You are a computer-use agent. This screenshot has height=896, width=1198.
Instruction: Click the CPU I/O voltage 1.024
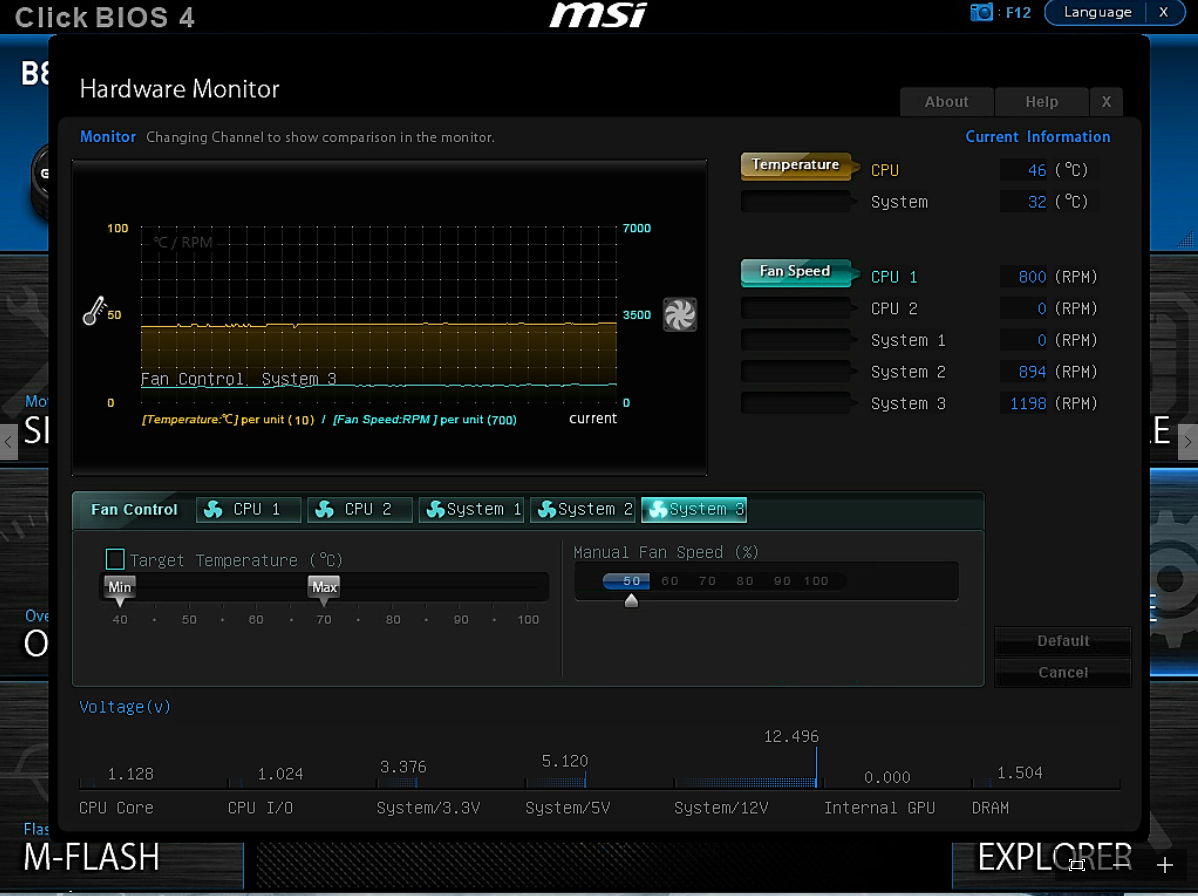pyautogui.click(x=280, y=774)
